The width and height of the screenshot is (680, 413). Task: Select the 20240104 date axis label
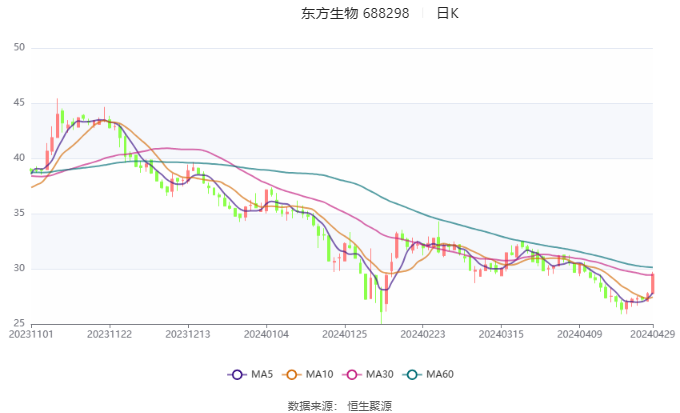[x=266, y=334]
